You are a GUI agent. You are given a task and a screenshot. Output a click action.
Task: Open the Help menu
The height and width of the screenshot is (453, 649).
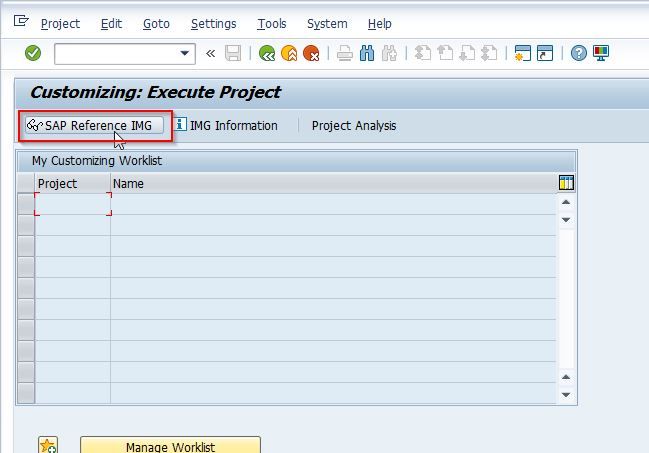pyautogui.click(x=380, y=24)
